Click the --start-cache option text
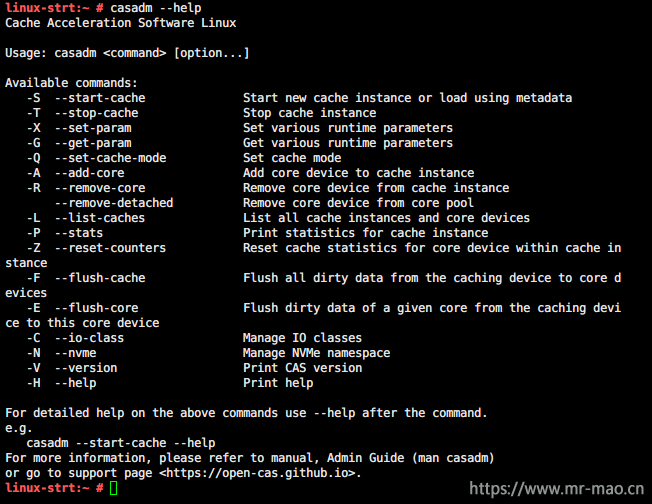The height and width of the screenshot is (504, 652). 100,98
